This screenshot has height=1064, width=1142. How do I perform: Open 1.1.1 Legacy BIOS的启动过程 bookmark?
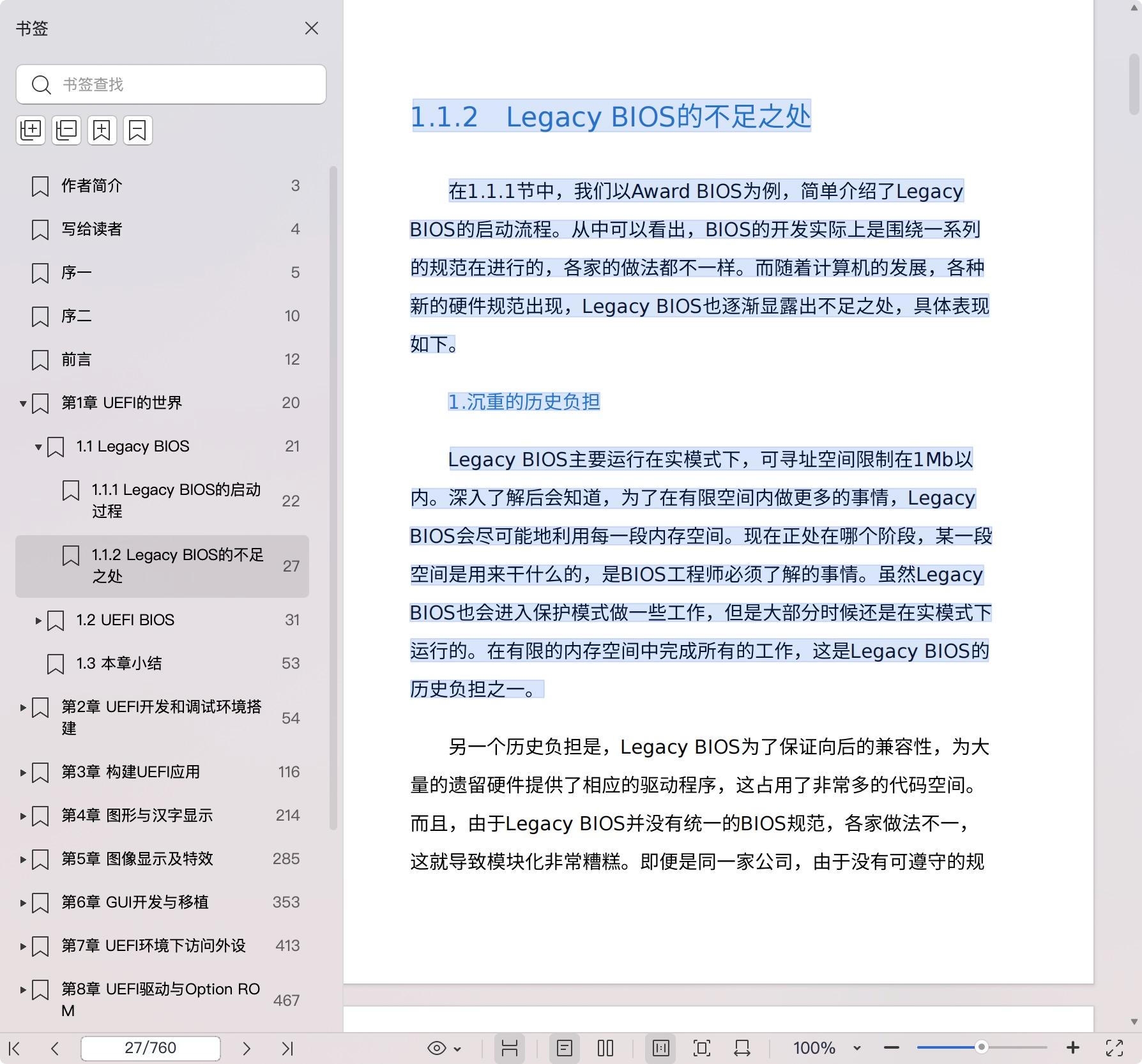coord(162,501)
